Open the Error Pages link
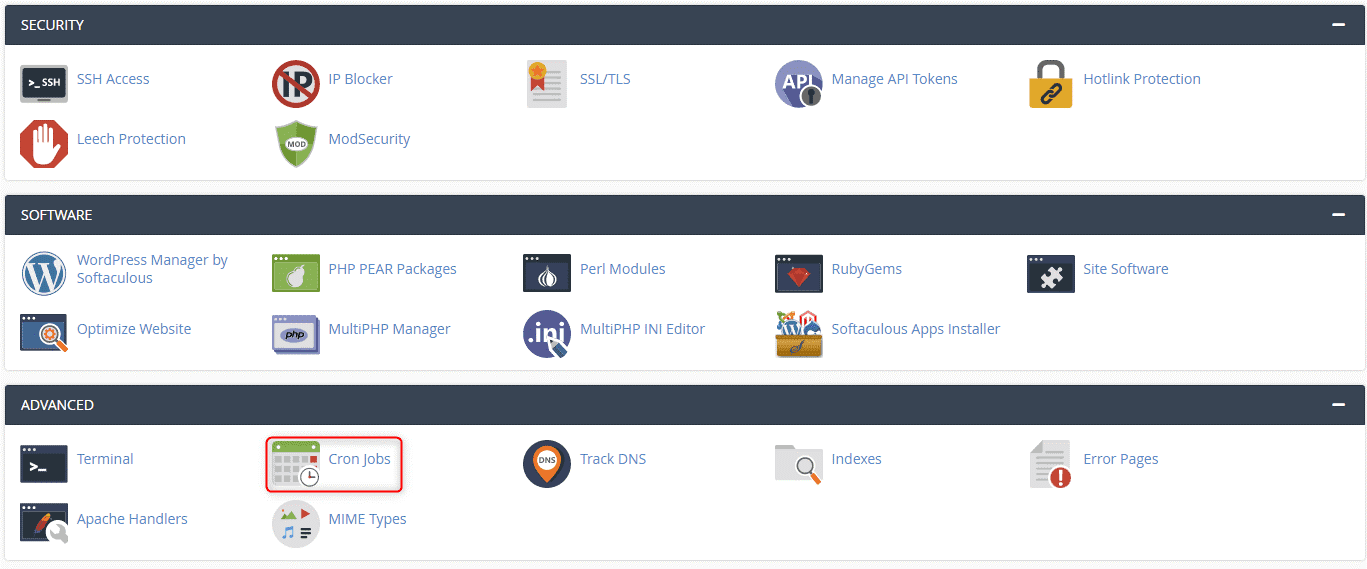Screen dimensions: 1367x569 tap(1120, 459)
